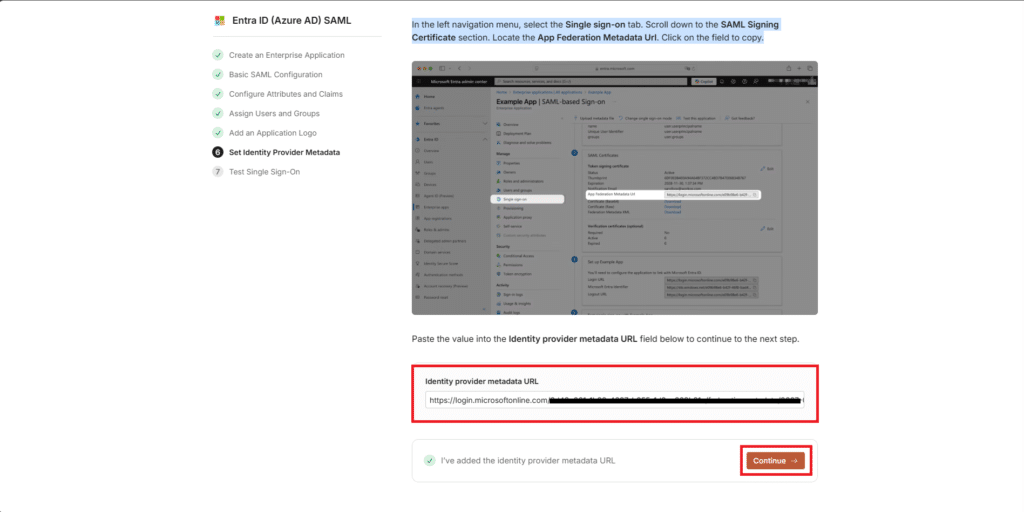1024x512 pixels.
Task: Open the Microsoft Entra admin center screenshot
Action: (615, 188)
